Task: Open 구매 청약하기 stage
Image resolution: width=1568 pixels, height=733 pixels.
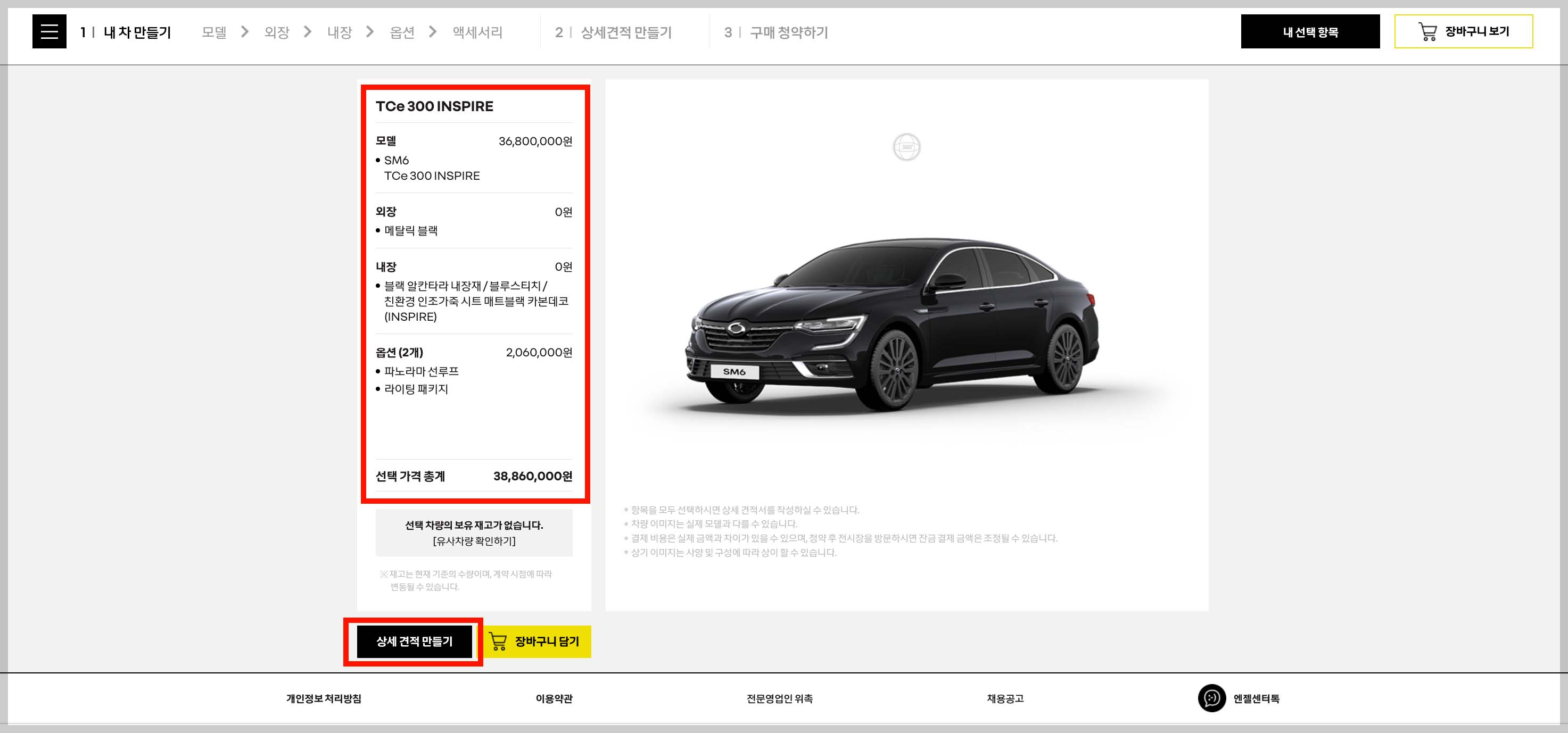Action: 788,32
